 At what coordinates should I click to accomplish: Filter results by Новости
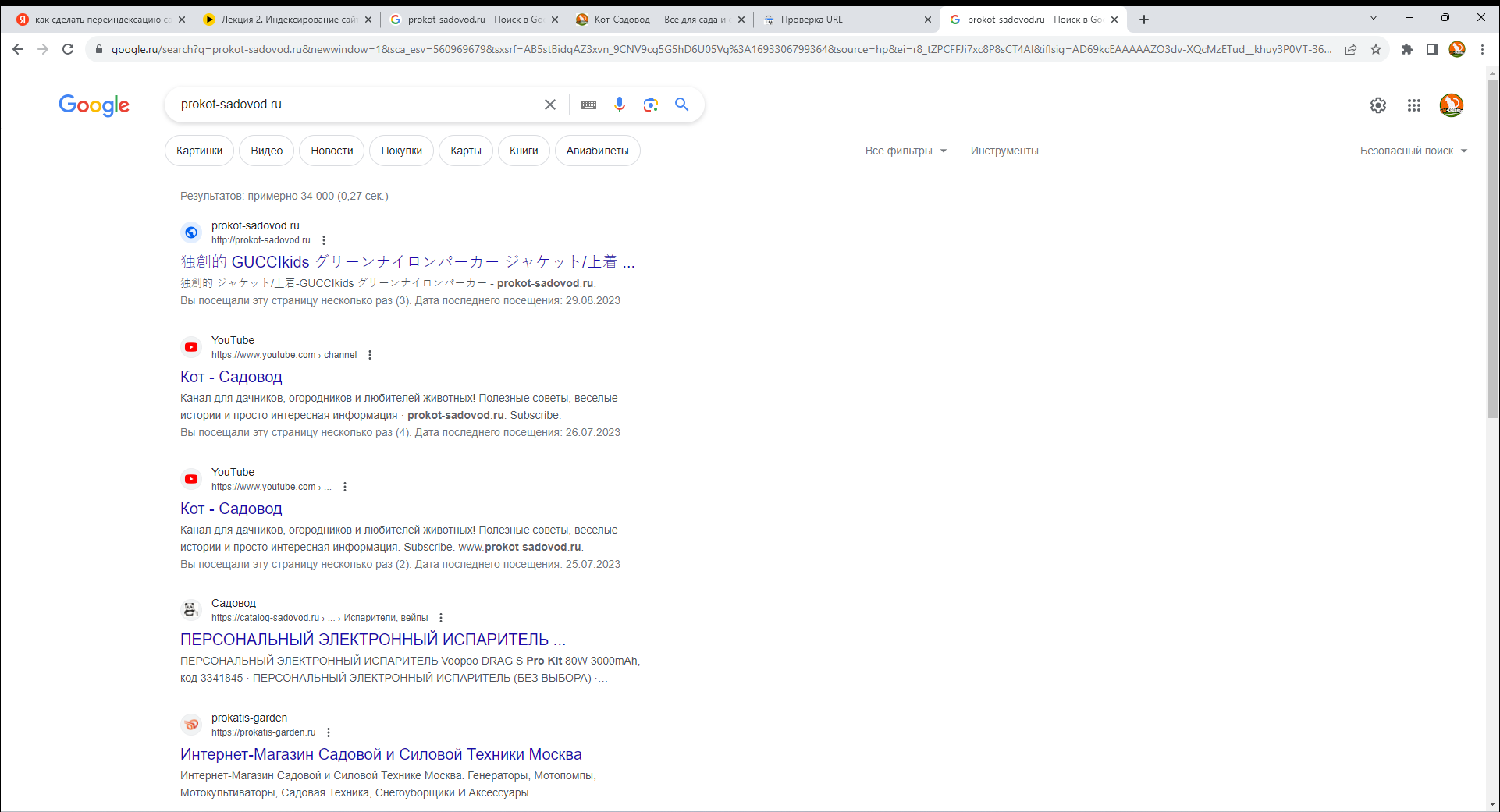pos(332,151)
